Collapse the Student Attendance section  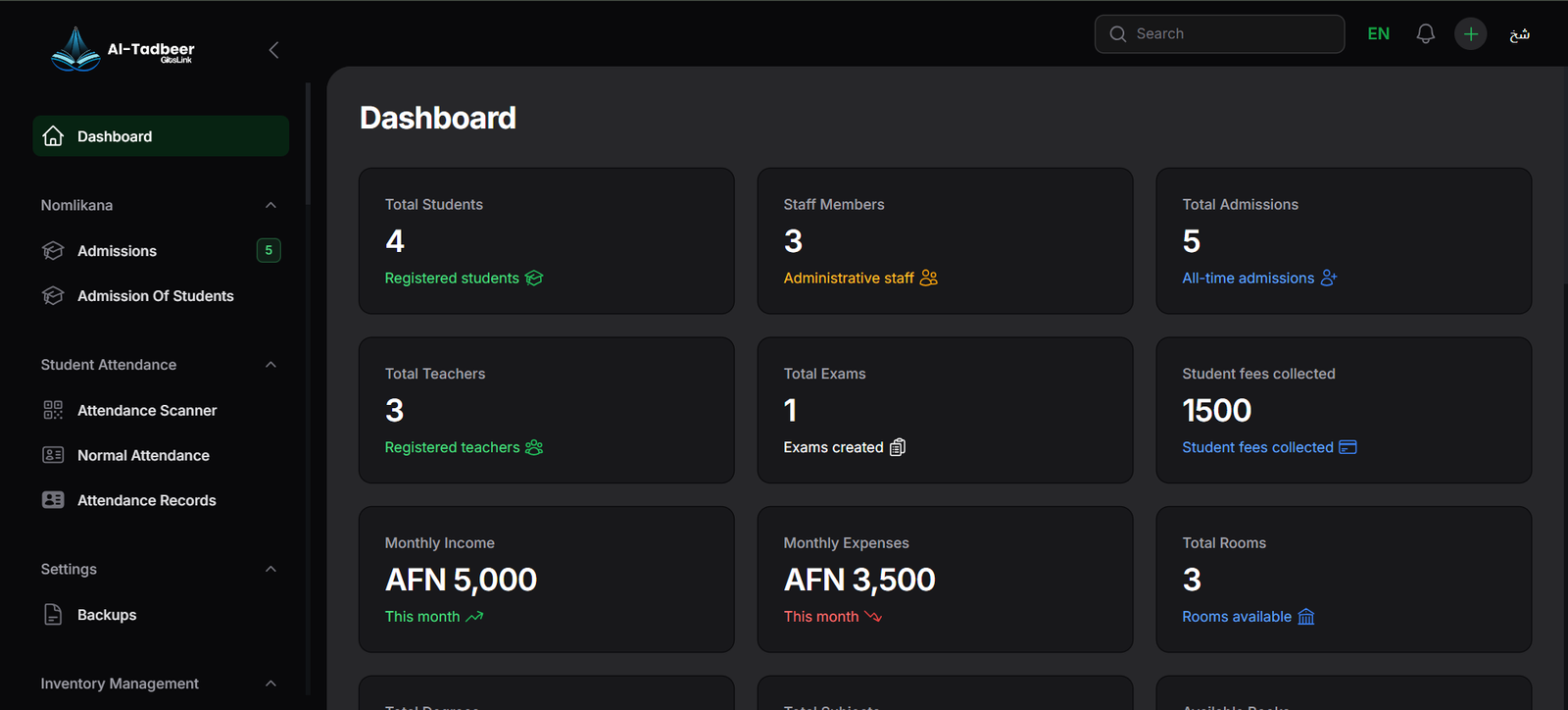pyautogui.click(x=270, y=365)
